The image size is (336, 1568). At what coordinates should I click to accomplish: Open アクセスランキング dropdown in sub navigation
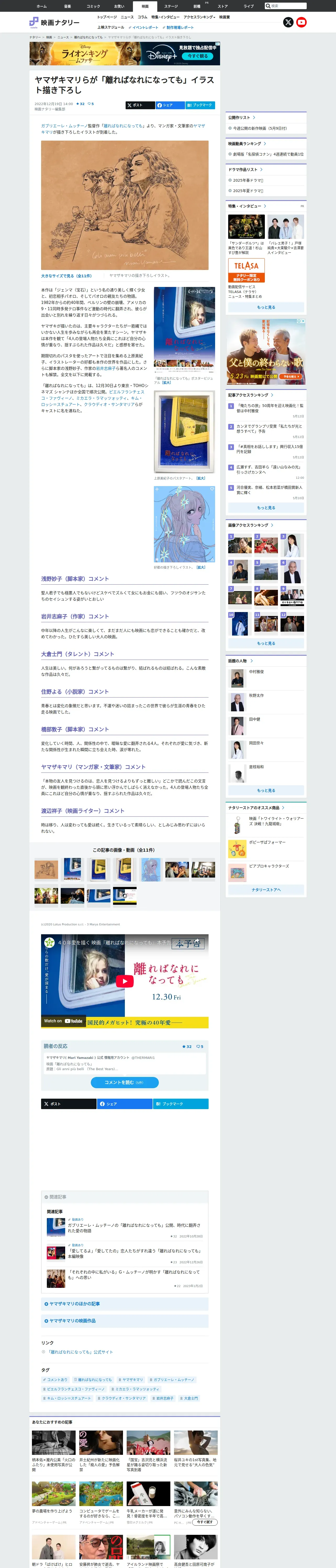(199, 17)
